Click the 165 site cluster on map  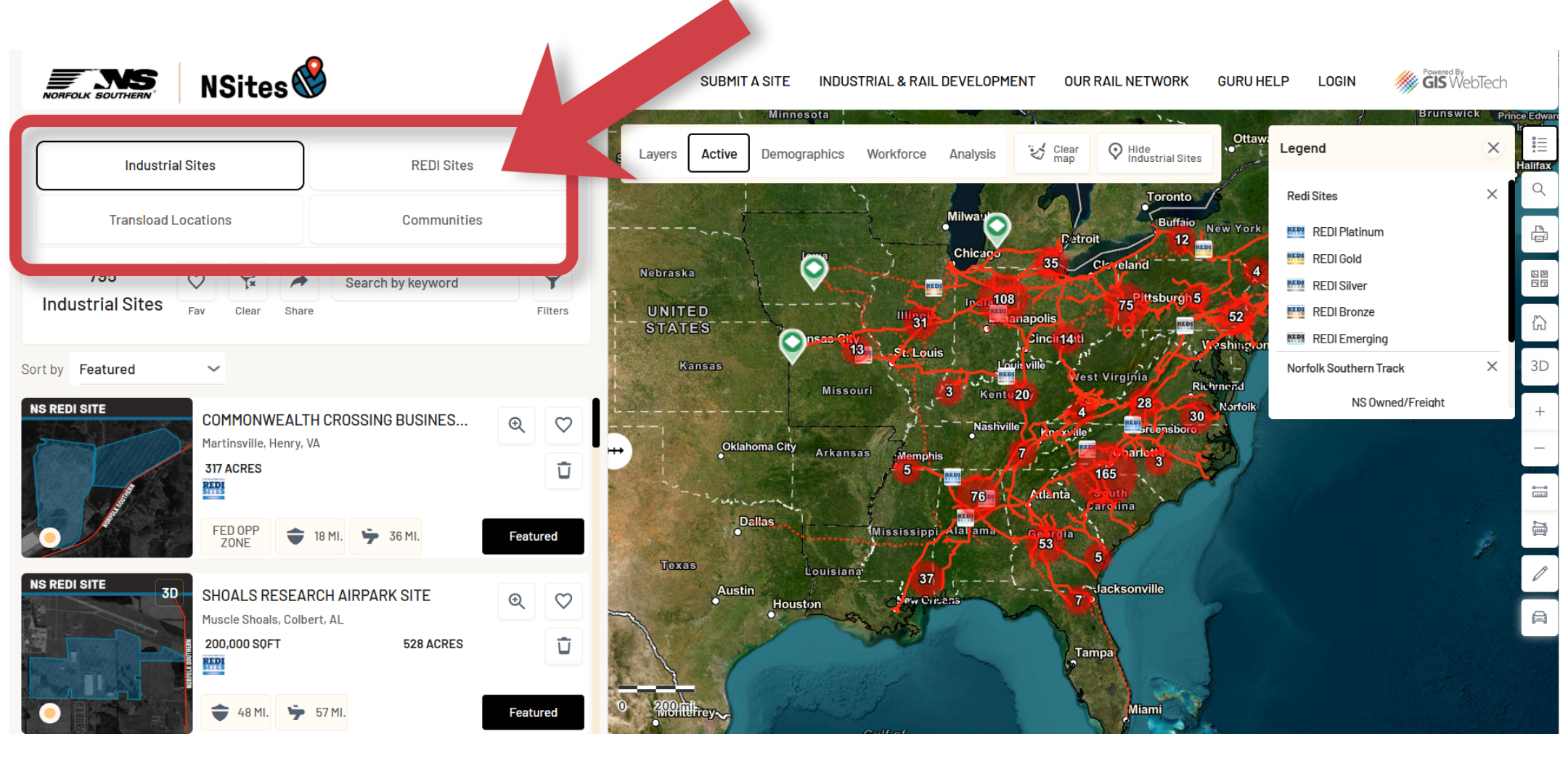point(1105,474)
